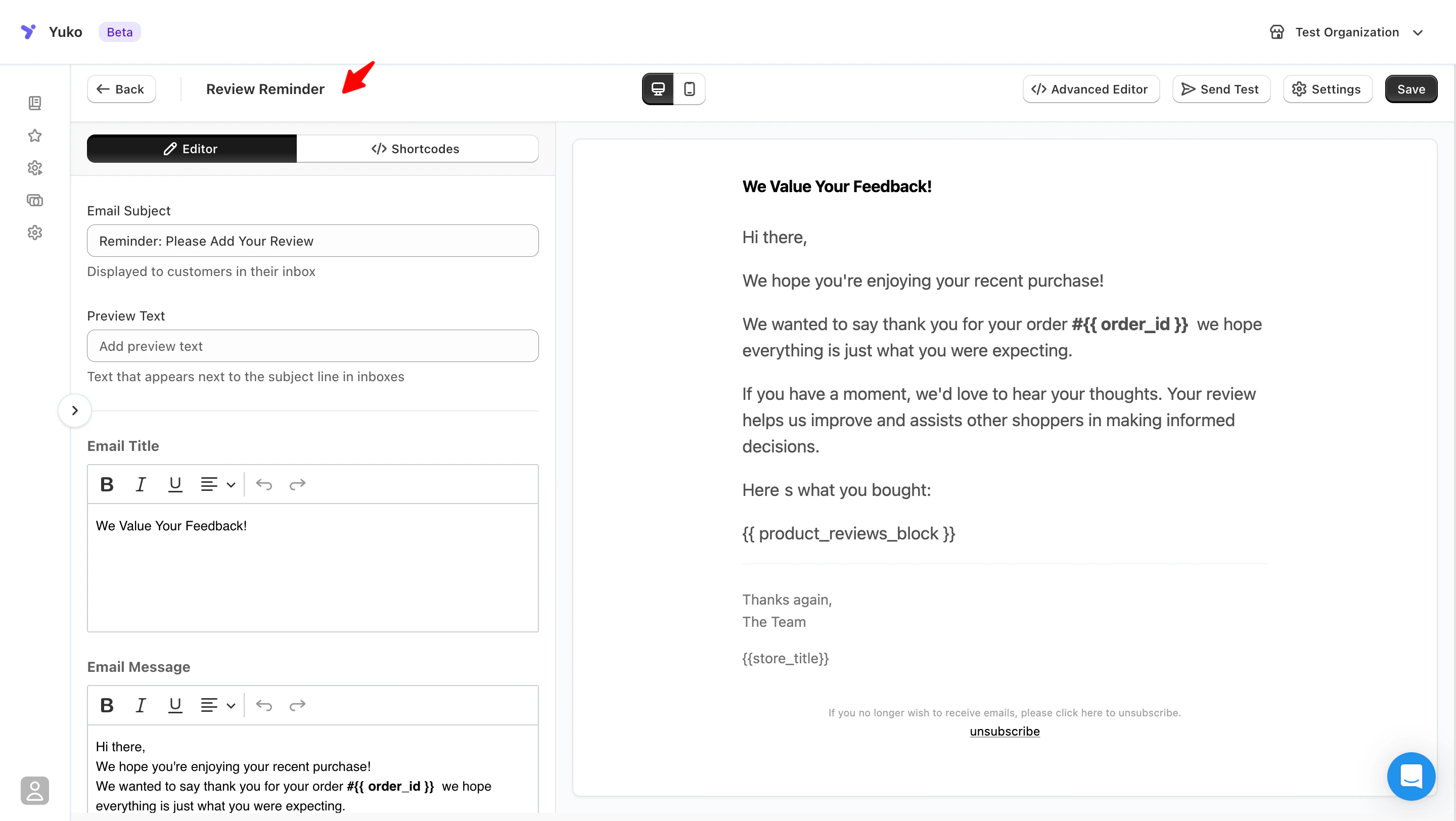The height and width of the screenshot is (821, 1456).
Task: Click the Underline icon in Email Message toolbar
Action: pos(174,705)
